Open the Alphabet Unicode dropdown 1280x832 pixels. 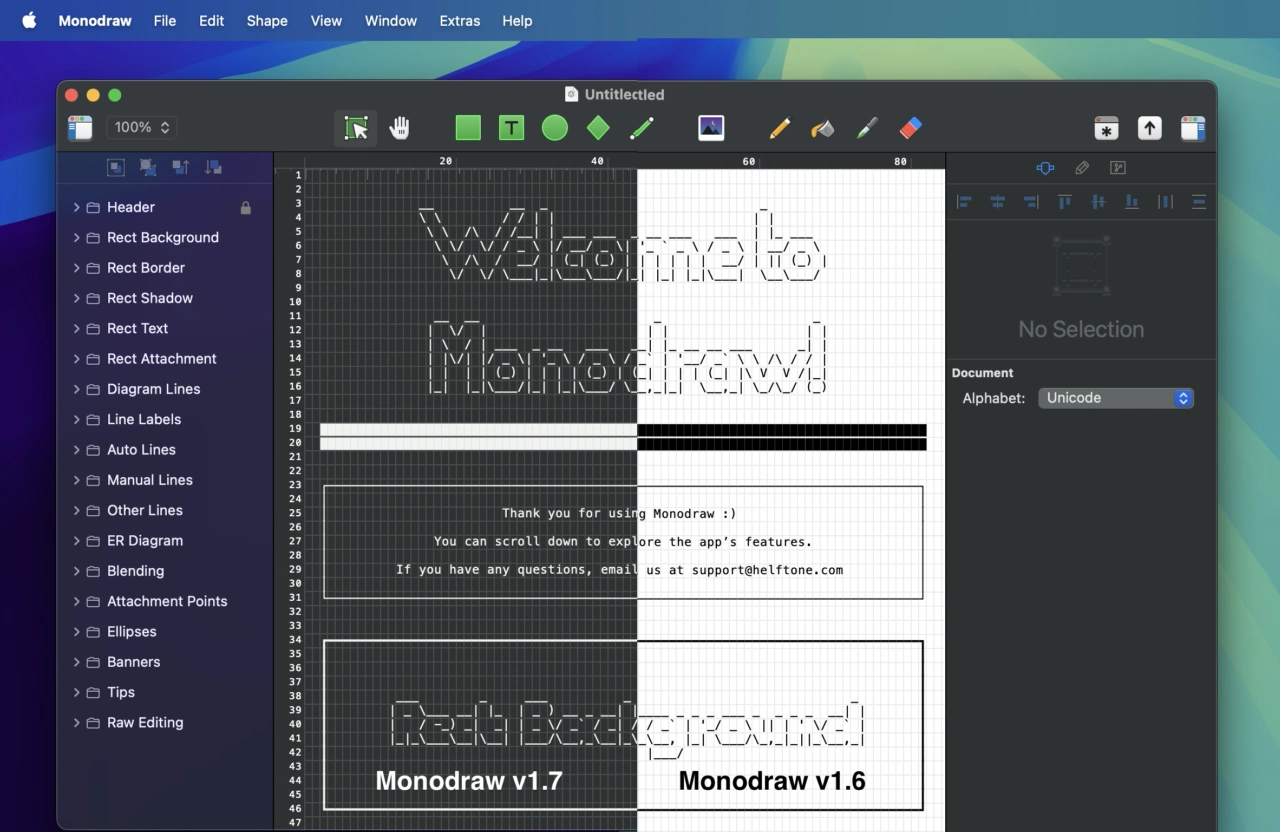point(1115,398)
